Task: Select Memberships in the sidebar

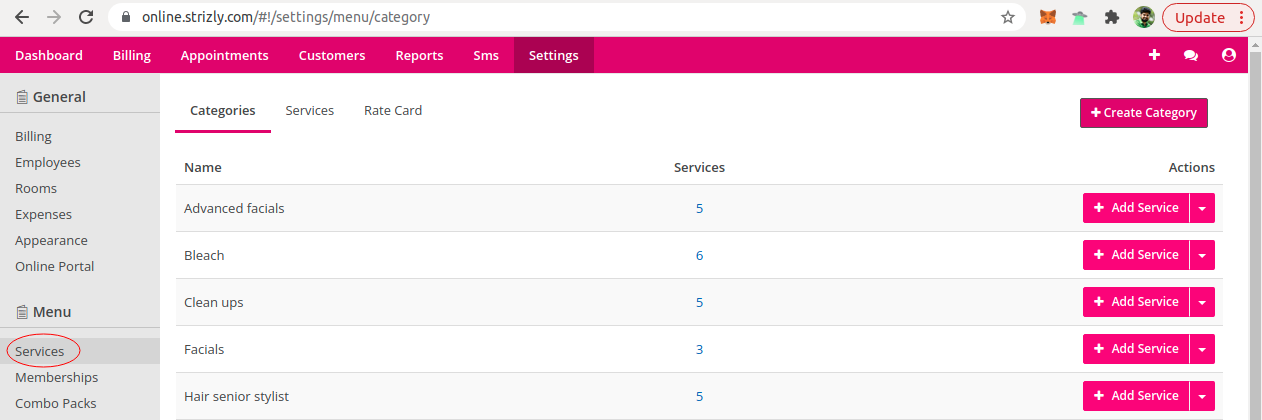Action: coord(57,377)
